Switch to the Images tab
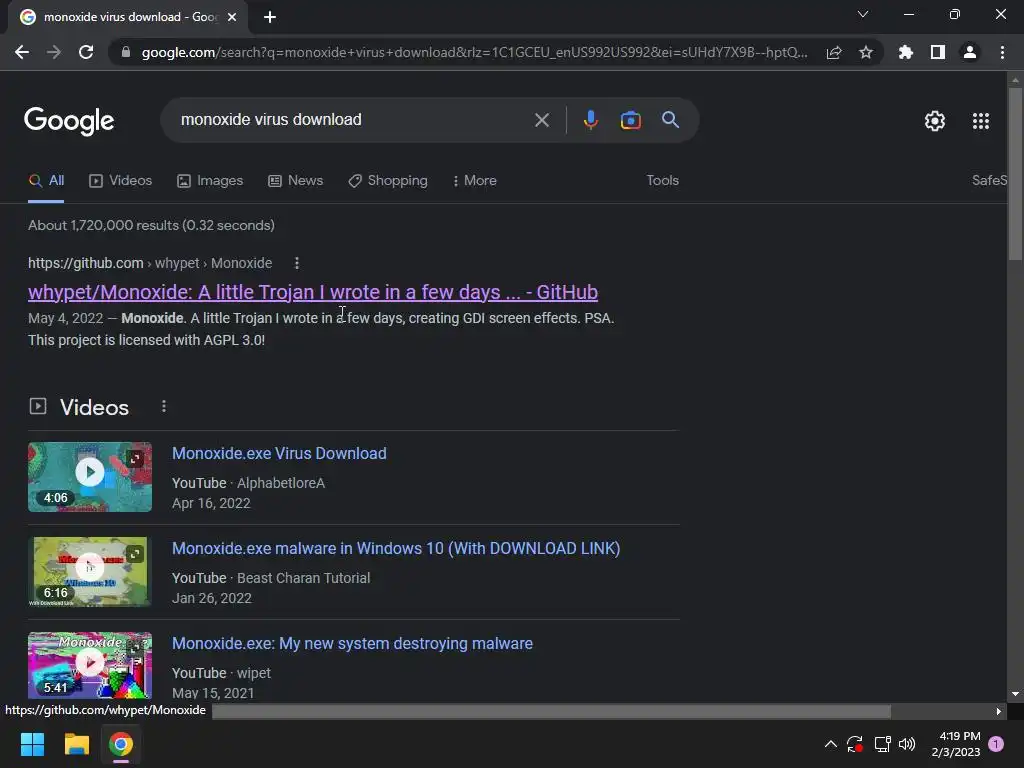Viewport: 1024px width, 768px height. tap(210, 181)
